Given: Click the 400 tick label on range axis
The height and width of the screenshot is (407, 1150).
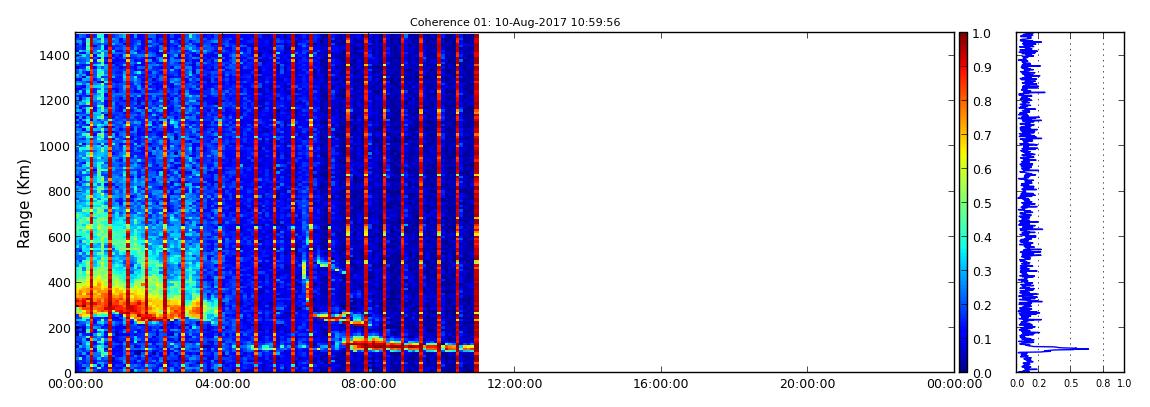Looking at the screenshot, I should click(x=58, y=283).
